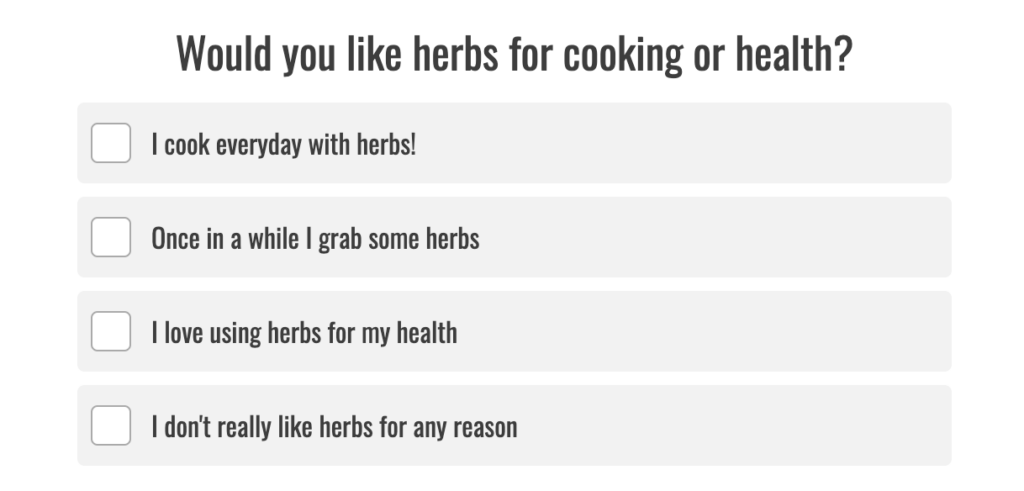Screen dimensions: 1024x491
Task: Click the word 'herbs!' in the first option
Action: click(x=387, y=145)
